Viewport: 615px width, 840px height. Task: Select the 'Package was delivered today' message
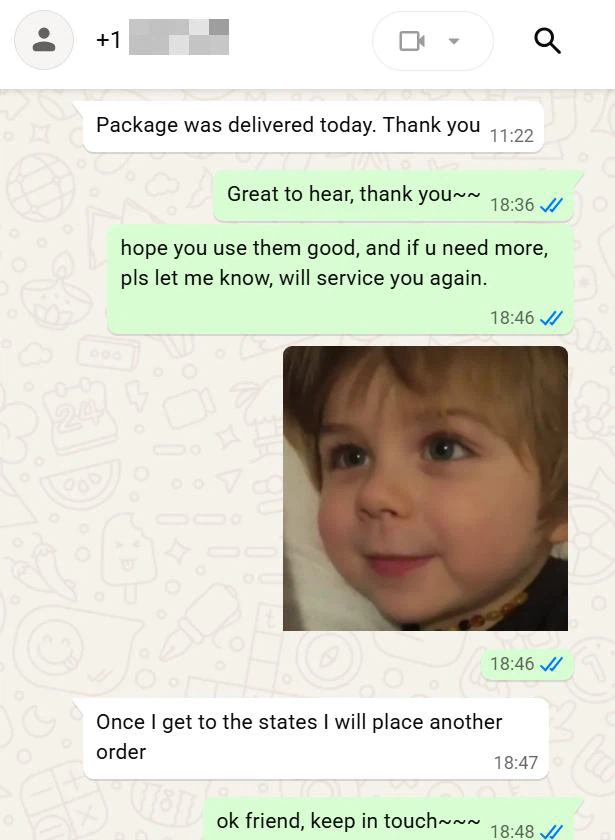(313, 126)
